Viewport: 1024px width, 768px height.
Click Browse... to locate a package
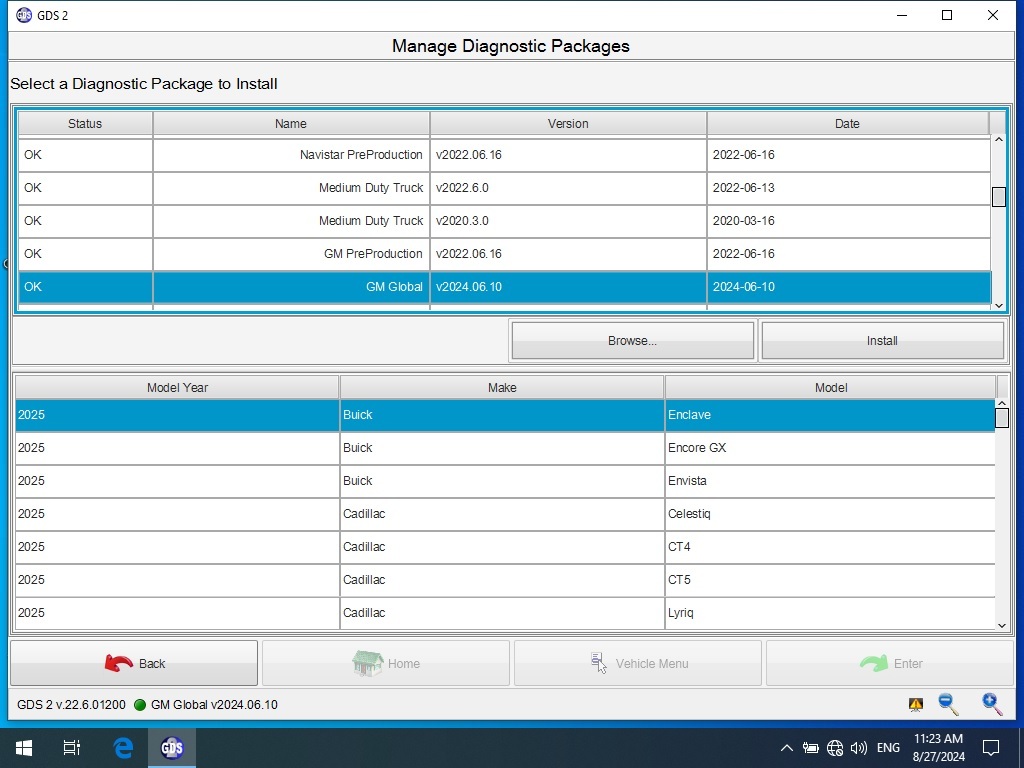pos(632,341)
